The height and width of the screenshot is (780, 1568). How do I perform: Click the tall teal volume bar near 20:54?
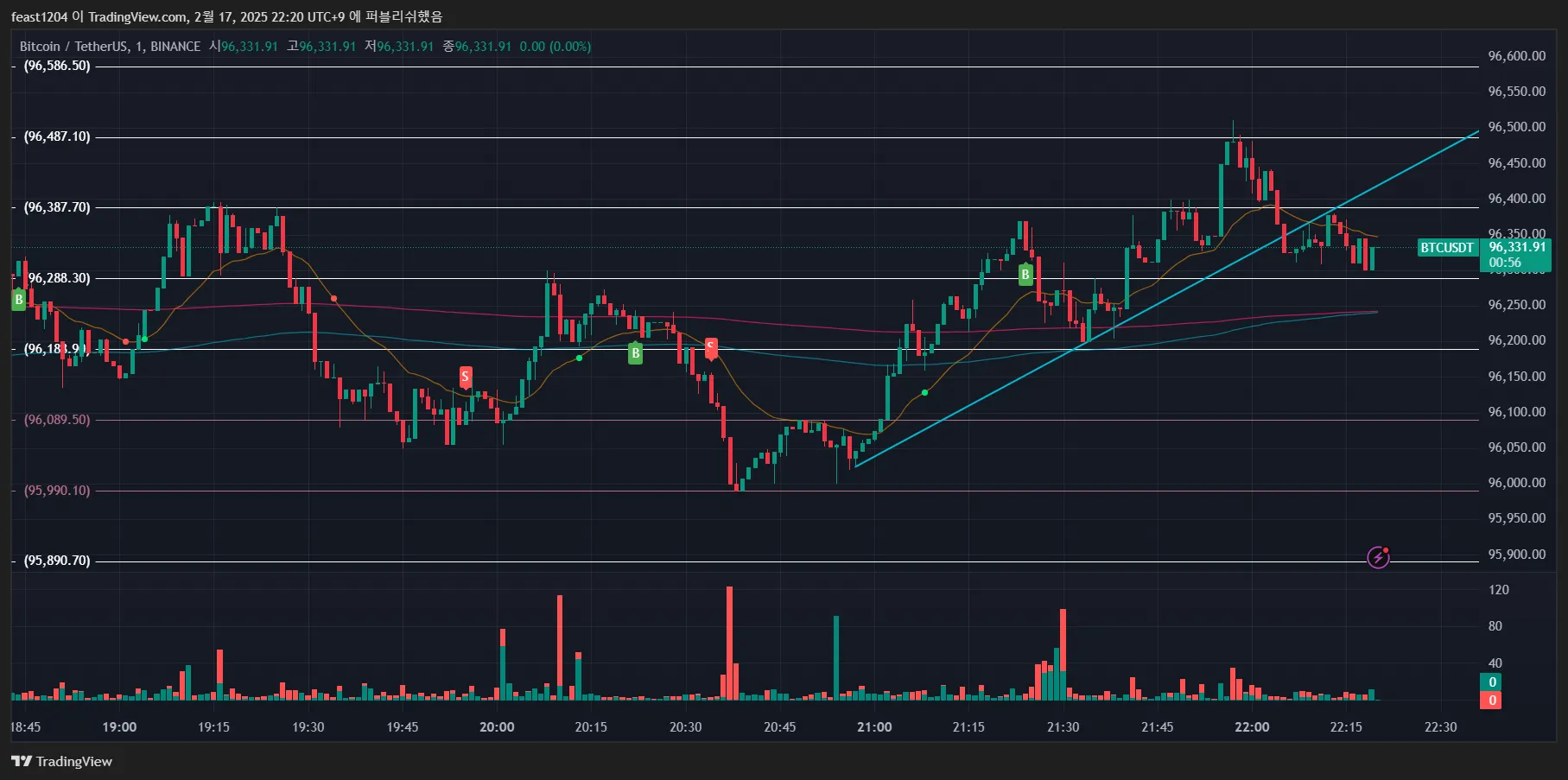[x=836, y=657]
